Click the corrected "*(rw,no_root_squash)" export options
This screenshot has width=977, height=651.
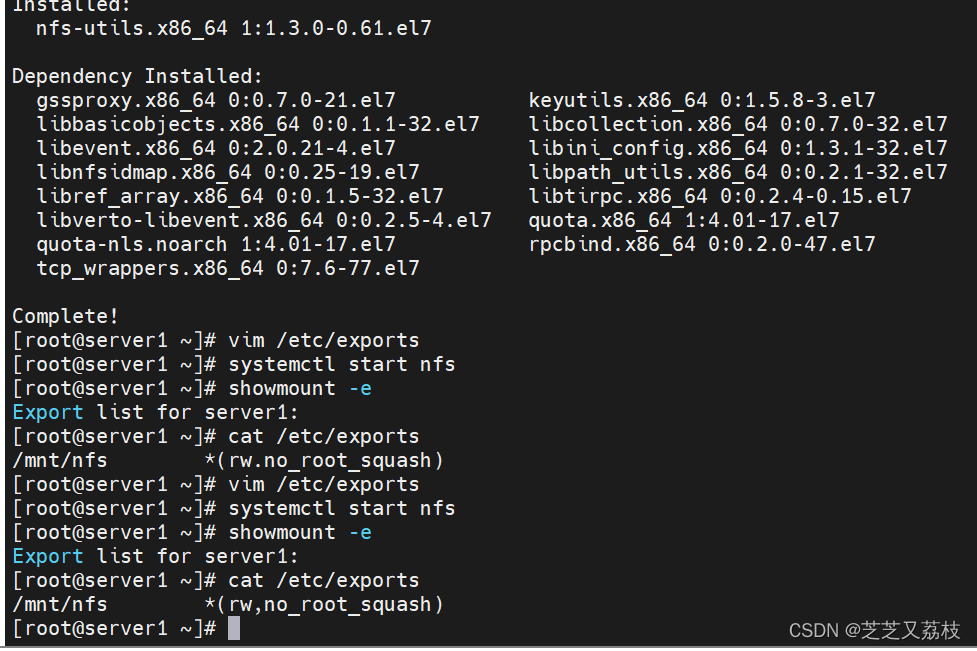click(324, 604)
